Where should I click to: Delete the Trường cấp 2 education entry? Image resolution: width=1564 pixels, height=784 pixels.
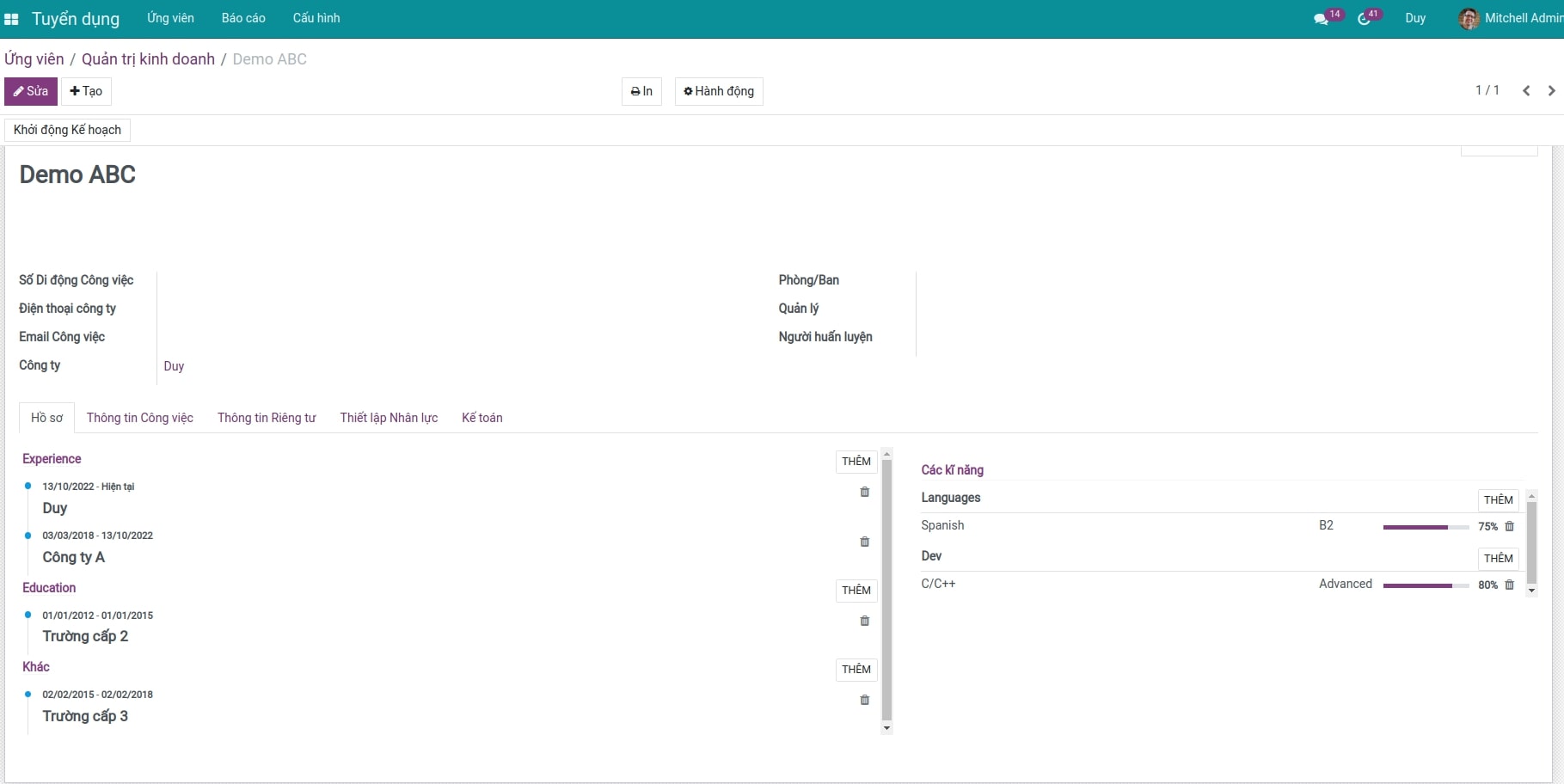(x=864, y=621)
